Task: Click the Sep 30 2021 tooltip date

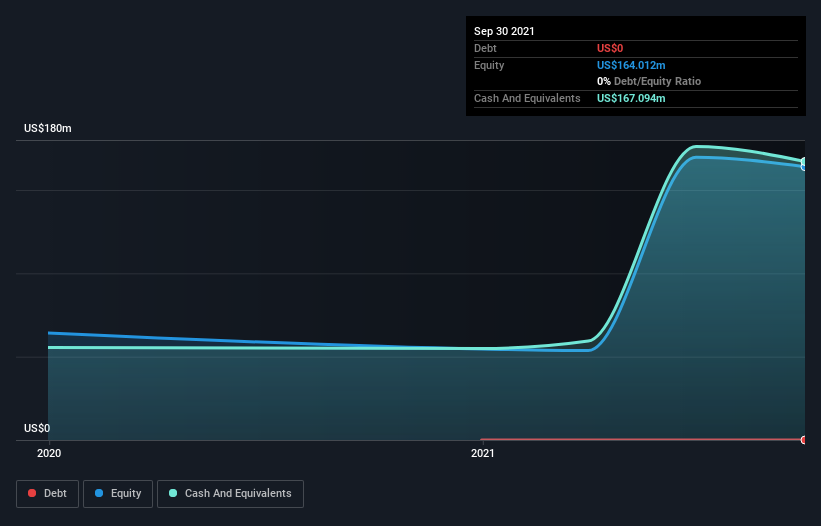Action: [x=504, y=31]
